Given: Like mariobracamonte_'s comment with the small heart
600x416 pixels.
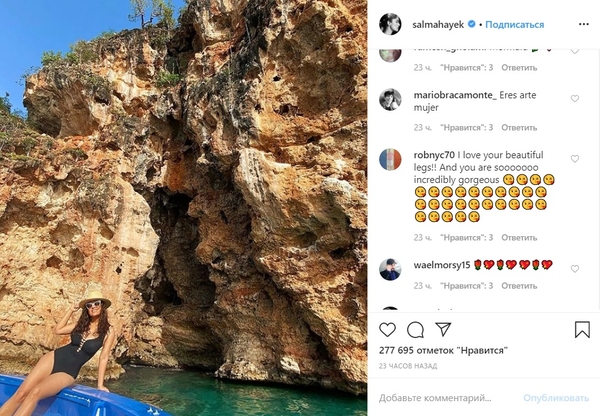Looking at the screenshot, I should point(575,99).
